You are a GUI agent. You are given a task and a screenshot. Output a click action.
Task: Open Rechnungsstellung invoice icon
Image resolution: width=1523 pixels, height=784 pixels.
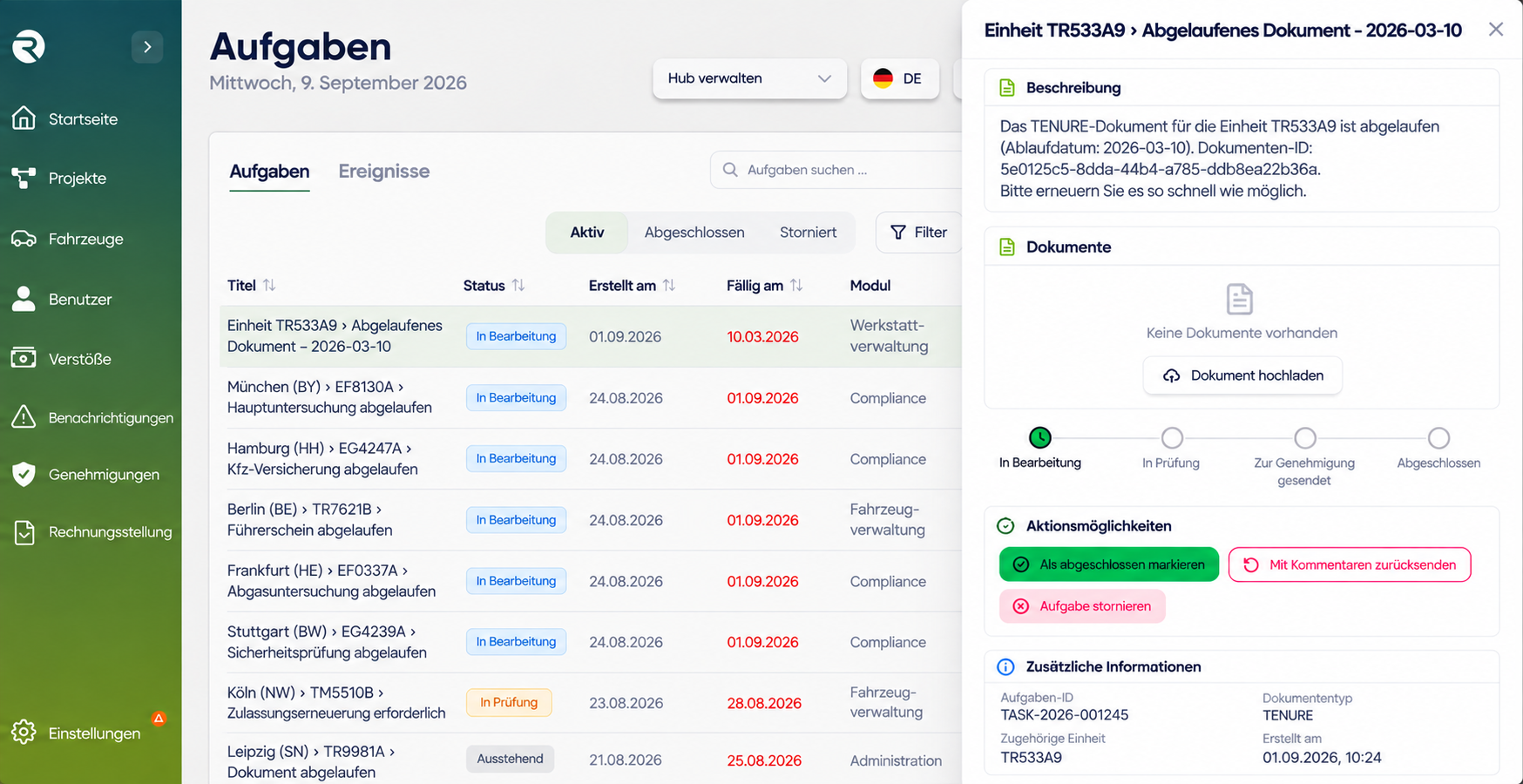[24, 532]
